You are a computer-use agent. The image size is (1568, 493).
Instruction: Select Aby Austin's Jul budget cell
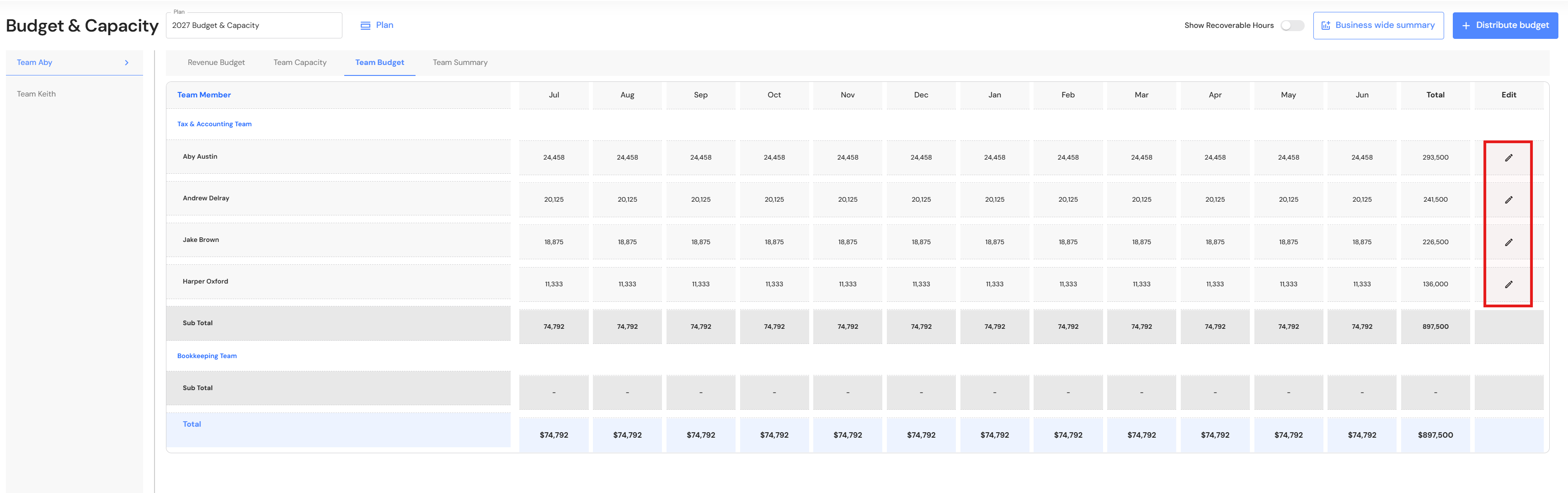554,158
